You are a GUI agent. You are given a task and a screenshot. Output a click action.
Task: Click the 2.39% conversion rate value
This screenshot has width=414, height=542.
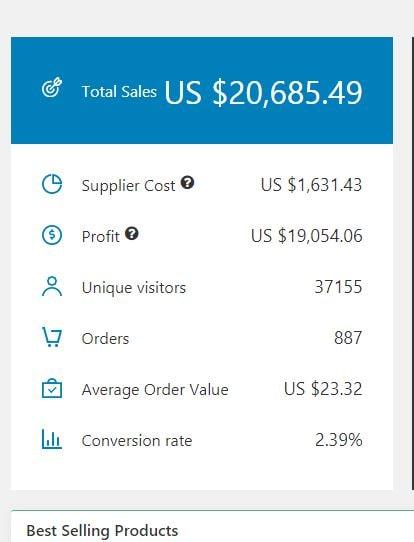click(339, 440)
